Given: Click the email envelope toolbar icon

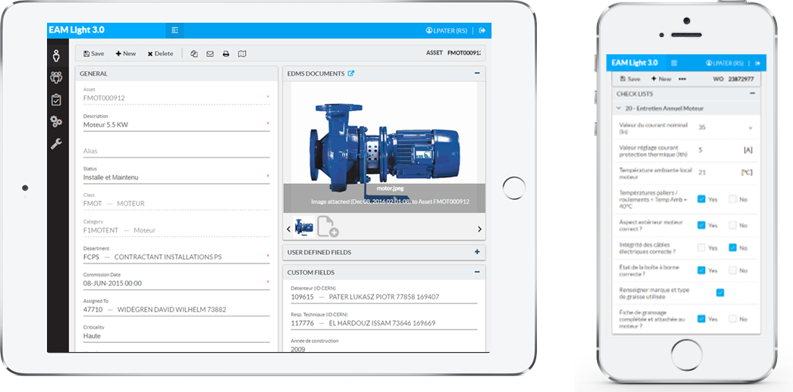Looking at the screenshot, I should coord(210,54).
